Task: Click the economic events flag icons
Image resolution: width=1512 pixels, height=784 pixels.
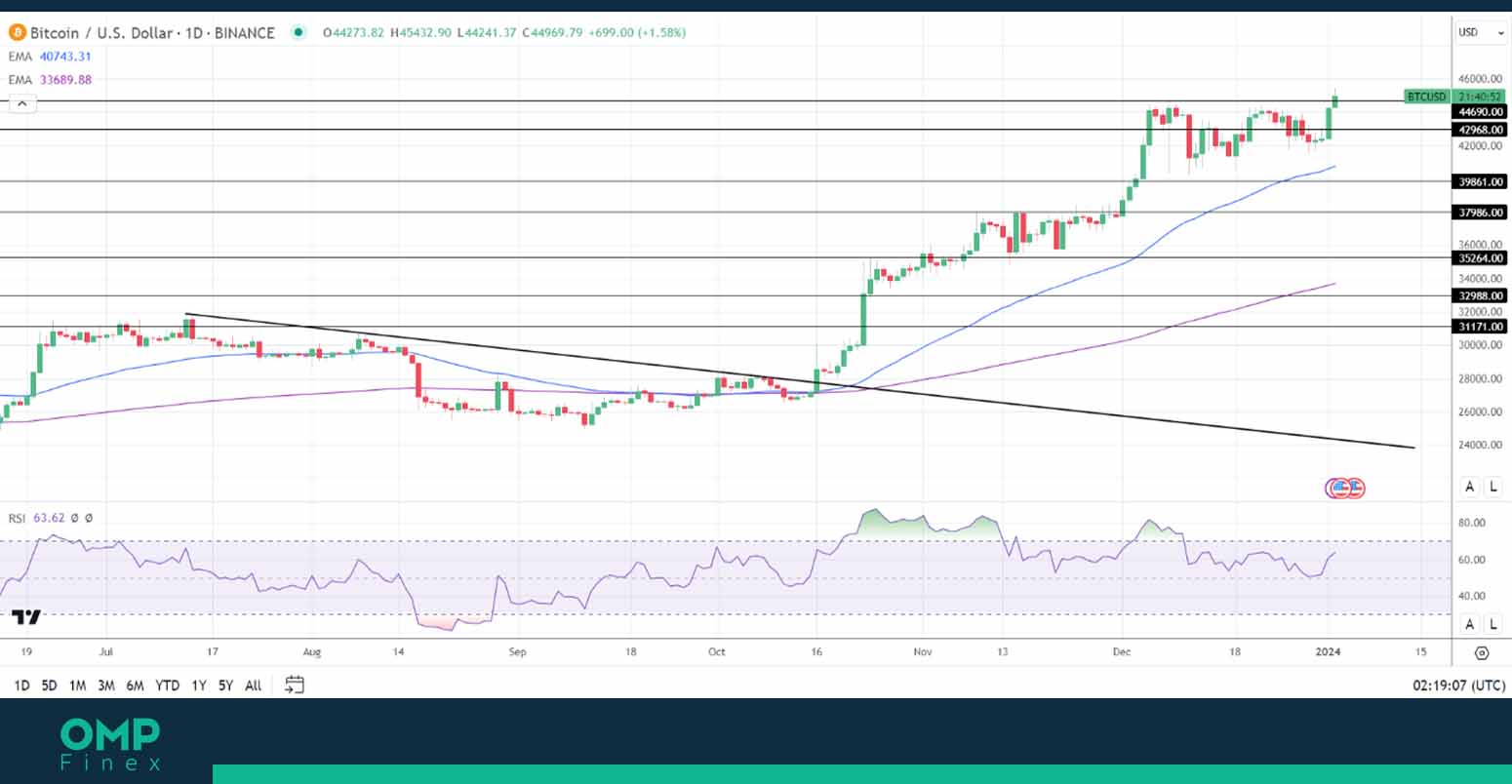Action: point(1345,489)
